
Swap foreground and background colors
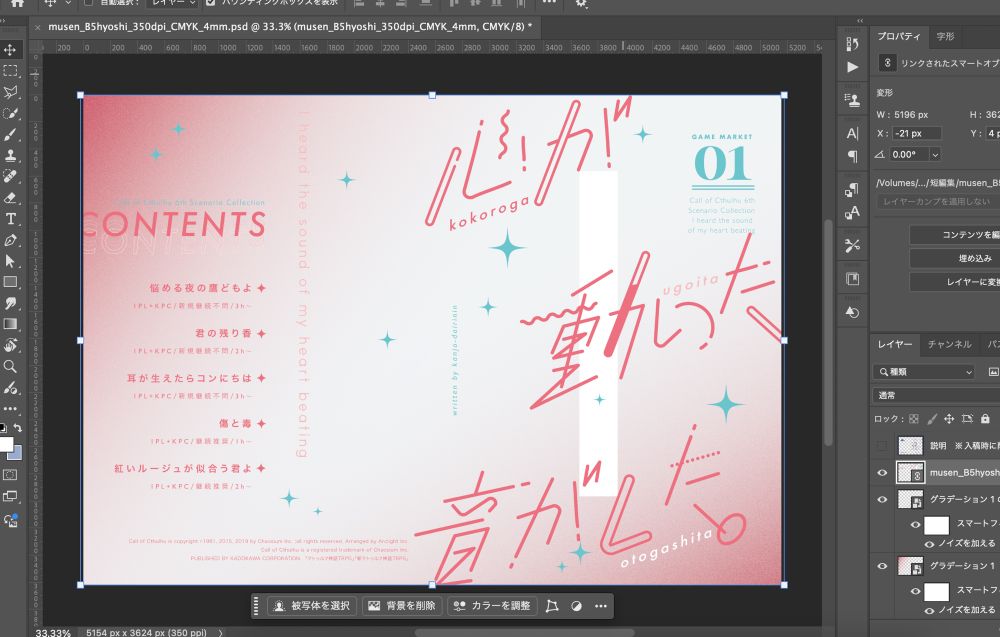pos(18,428)
